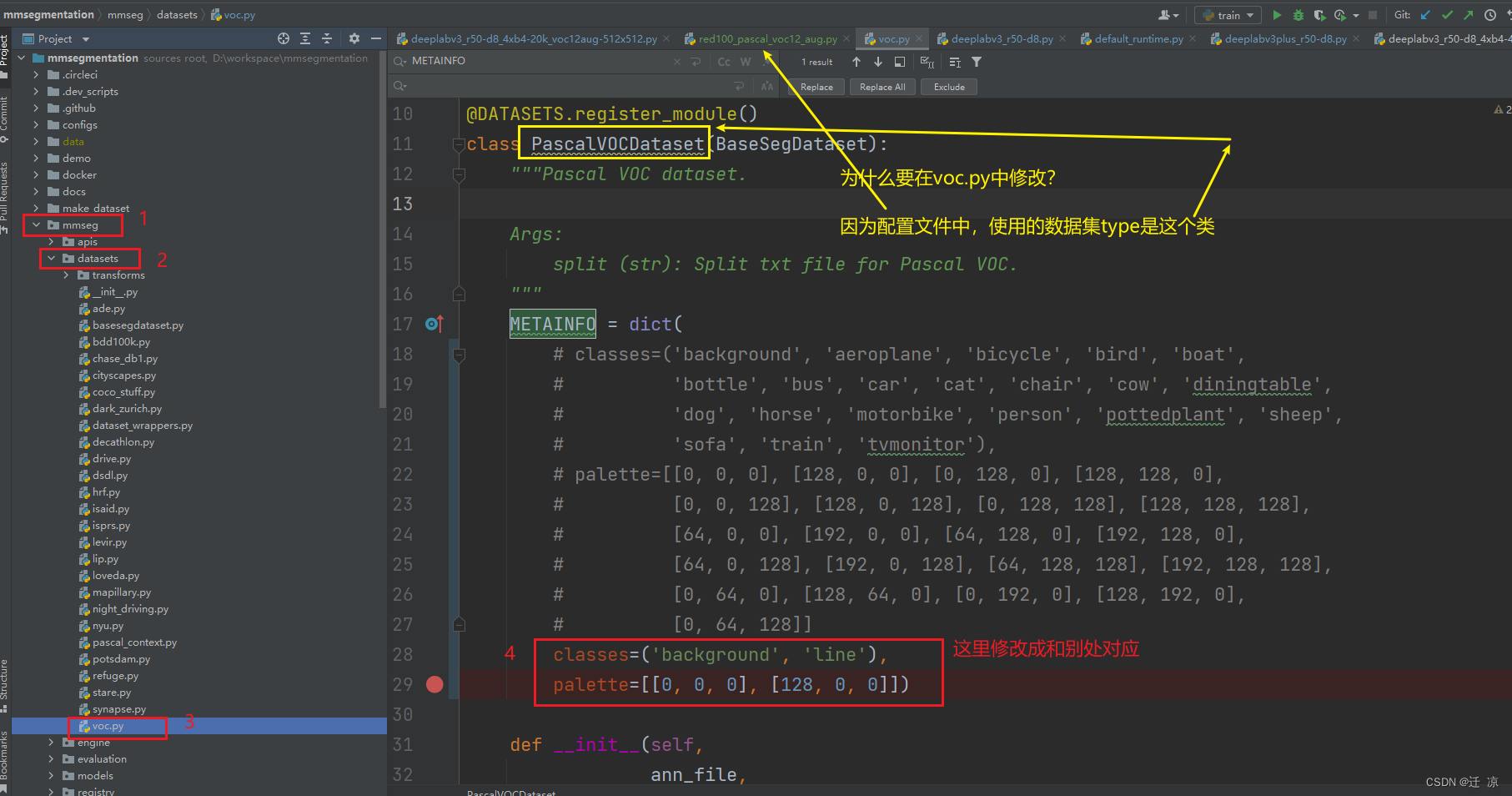Click mmseg in the breadcrumb path
This screenshot has height=796, width=1512.
coord(125,15)
